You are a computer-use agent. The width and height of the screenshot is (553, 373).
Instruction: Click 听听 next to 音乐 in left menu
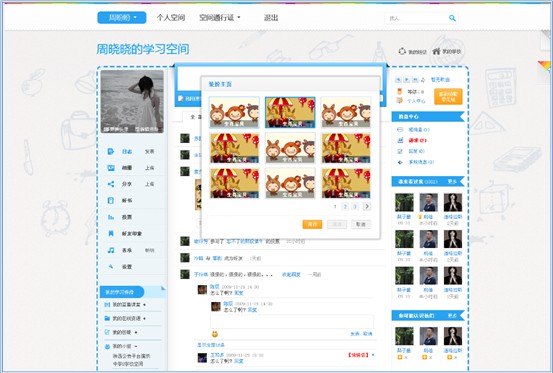click(150, 250)
